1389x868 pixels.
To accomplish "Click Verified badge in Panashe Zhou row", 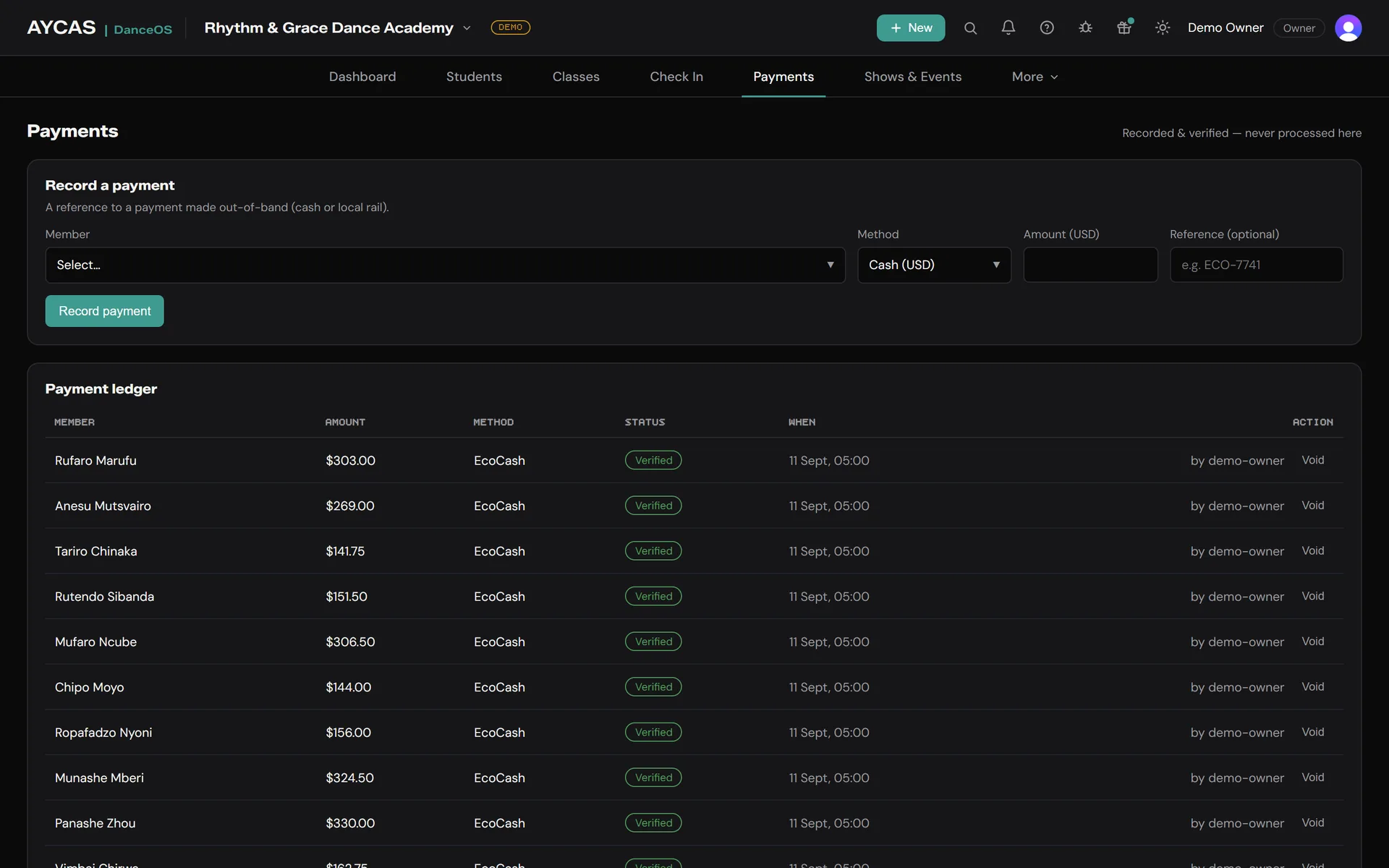I will [653, 823].
